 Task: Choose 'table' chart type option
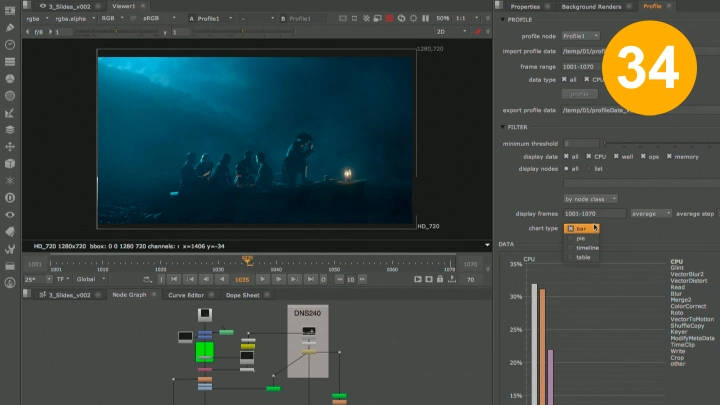581,257
